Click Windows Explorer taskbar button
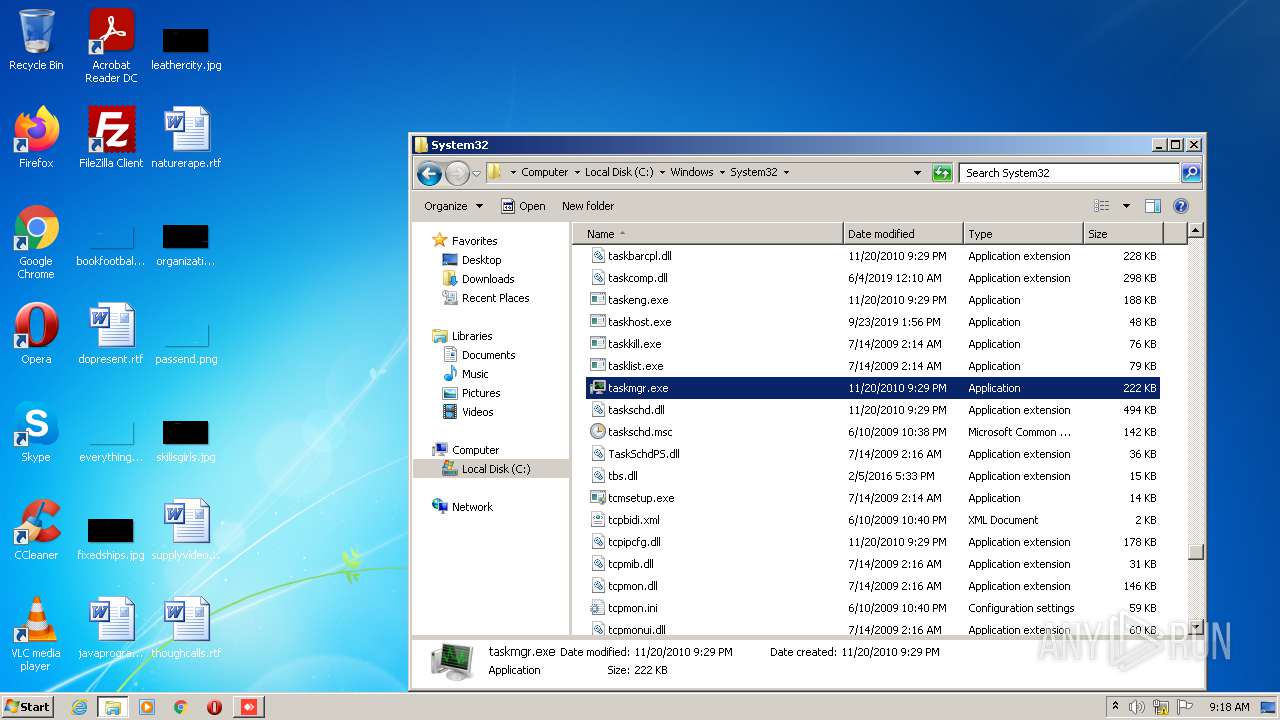 113,707
